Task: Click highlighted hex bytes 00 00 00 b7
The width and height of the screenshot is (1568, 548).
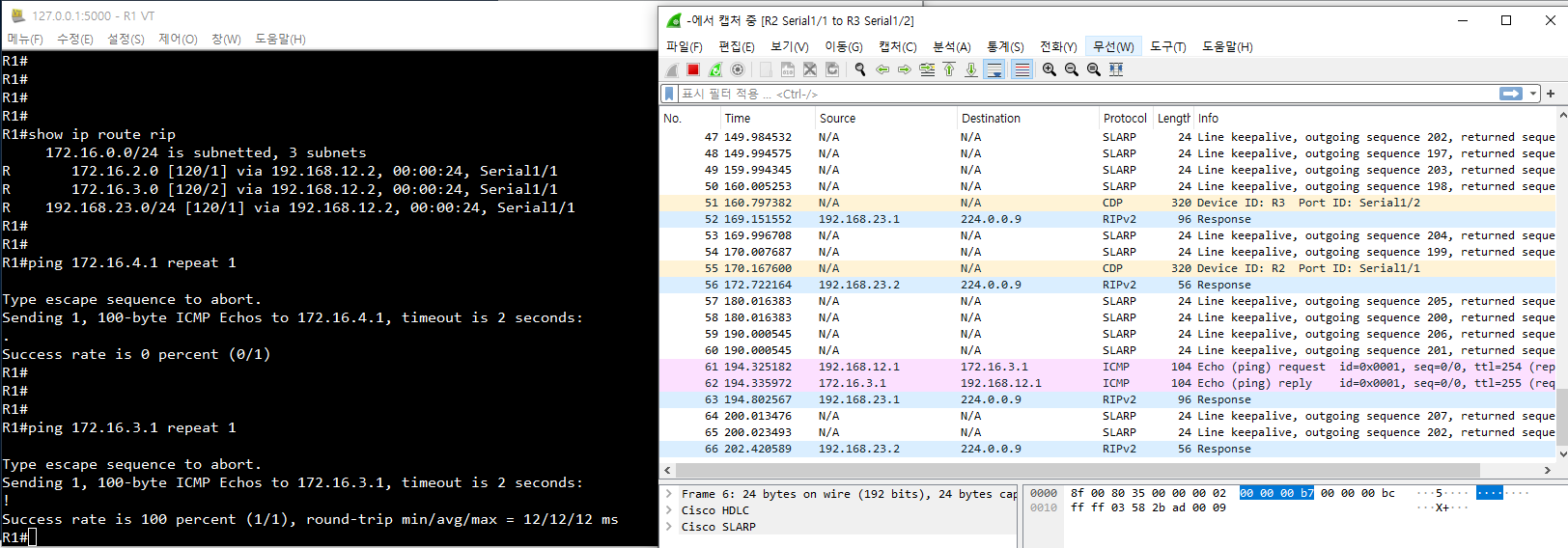Action: [x=1276, y=493]
